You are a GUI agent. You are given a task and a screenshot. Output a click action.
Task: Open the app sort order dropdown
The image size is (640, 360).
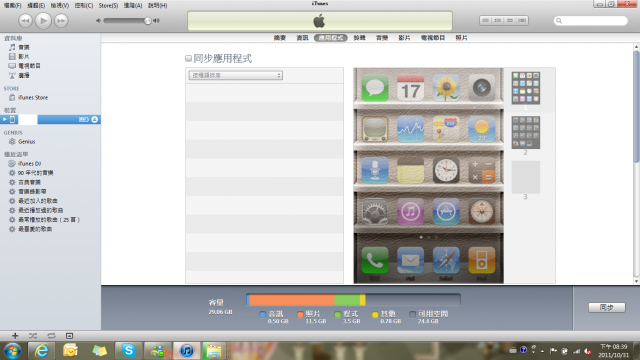236,76
